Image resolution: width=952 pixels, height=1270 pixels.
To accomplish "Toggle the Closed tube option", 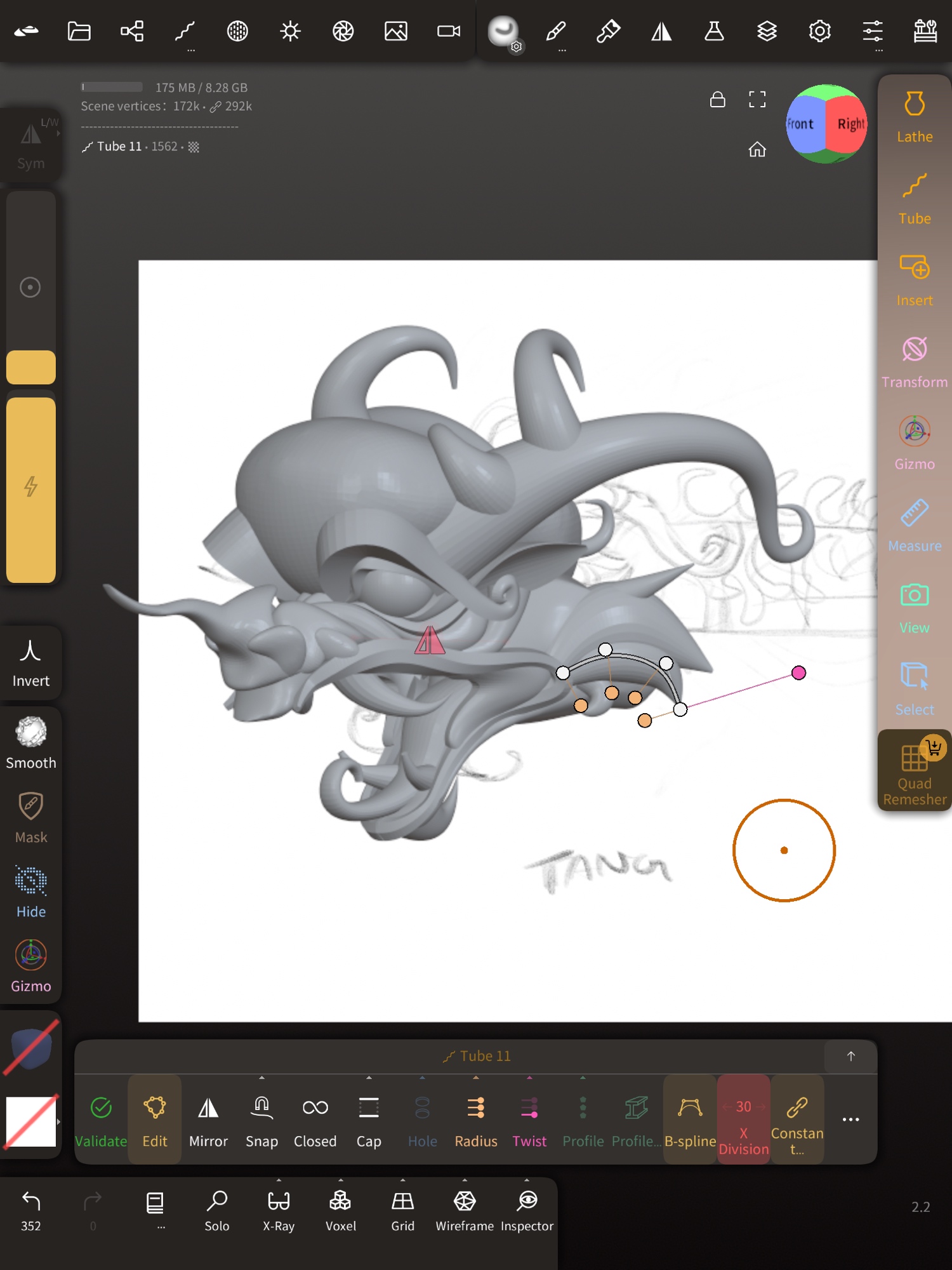I will (x=315, y=1120).
